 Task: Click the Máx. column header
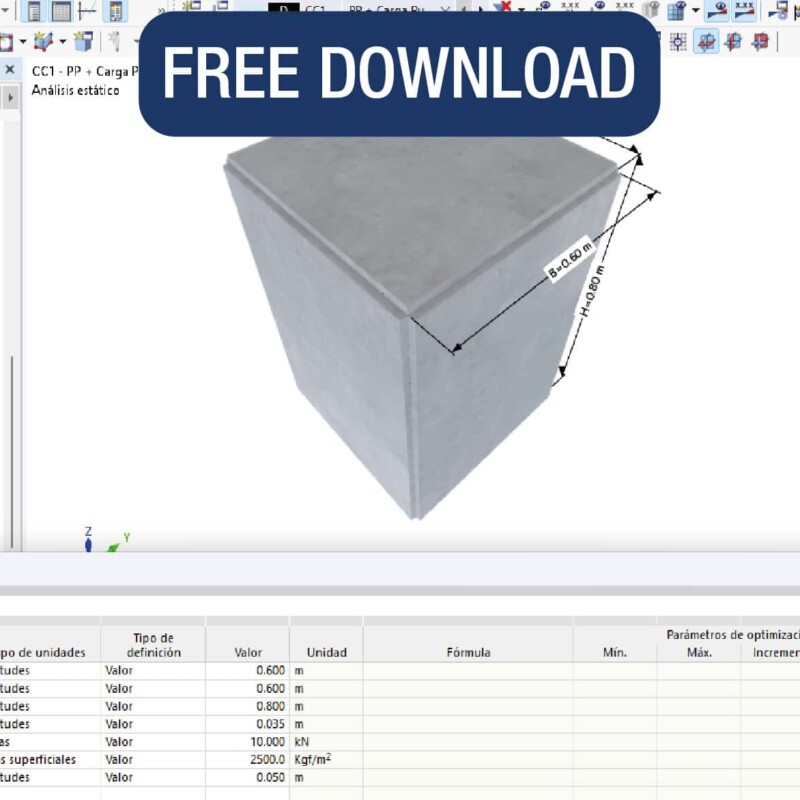coord(699,652)
